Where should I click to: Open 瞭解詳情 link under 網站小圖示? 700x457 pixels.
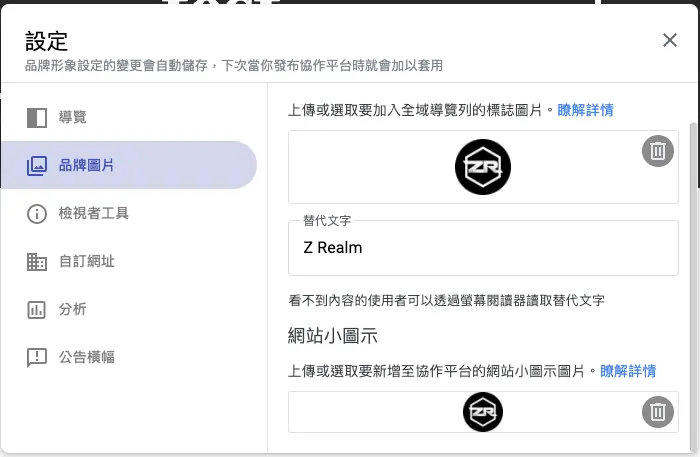628,371
